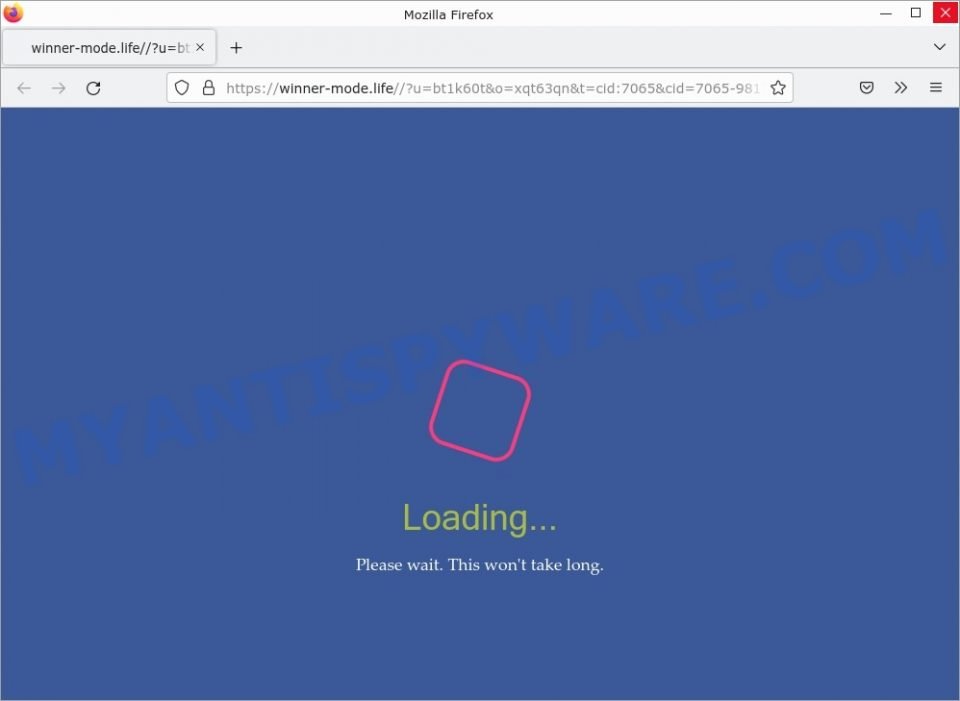Click the pink loading spinner square

(x=479, y=410)
